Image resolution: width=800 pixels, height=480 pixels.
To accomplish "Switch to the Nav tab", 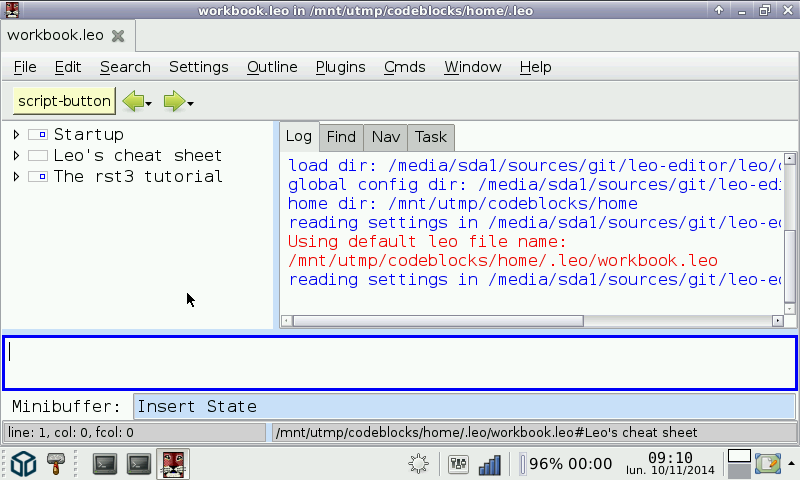I will click(385, 137).
